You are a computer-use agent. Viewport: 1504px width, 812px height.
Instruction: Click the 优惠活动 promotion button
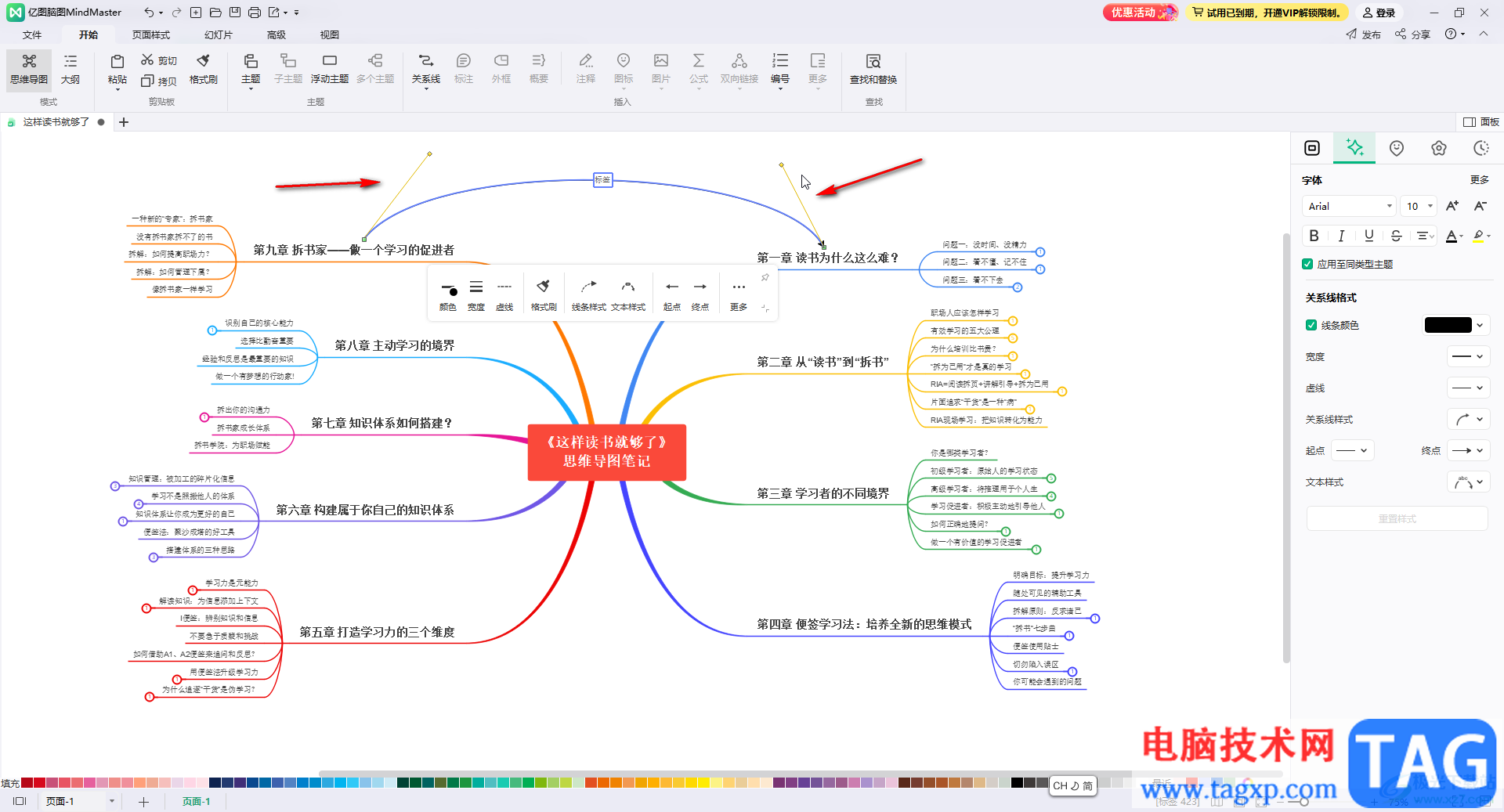pos(1140,13)
